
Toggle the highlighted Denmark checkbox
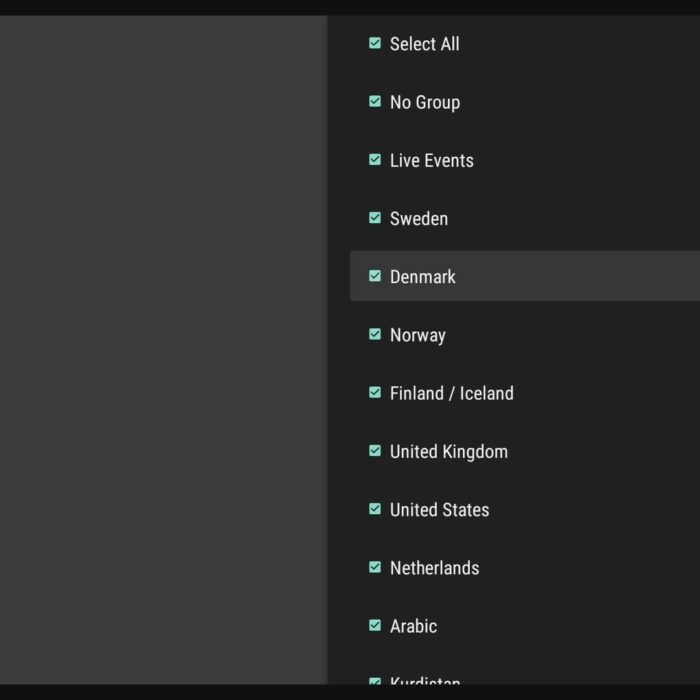click(x=375, y=276)
